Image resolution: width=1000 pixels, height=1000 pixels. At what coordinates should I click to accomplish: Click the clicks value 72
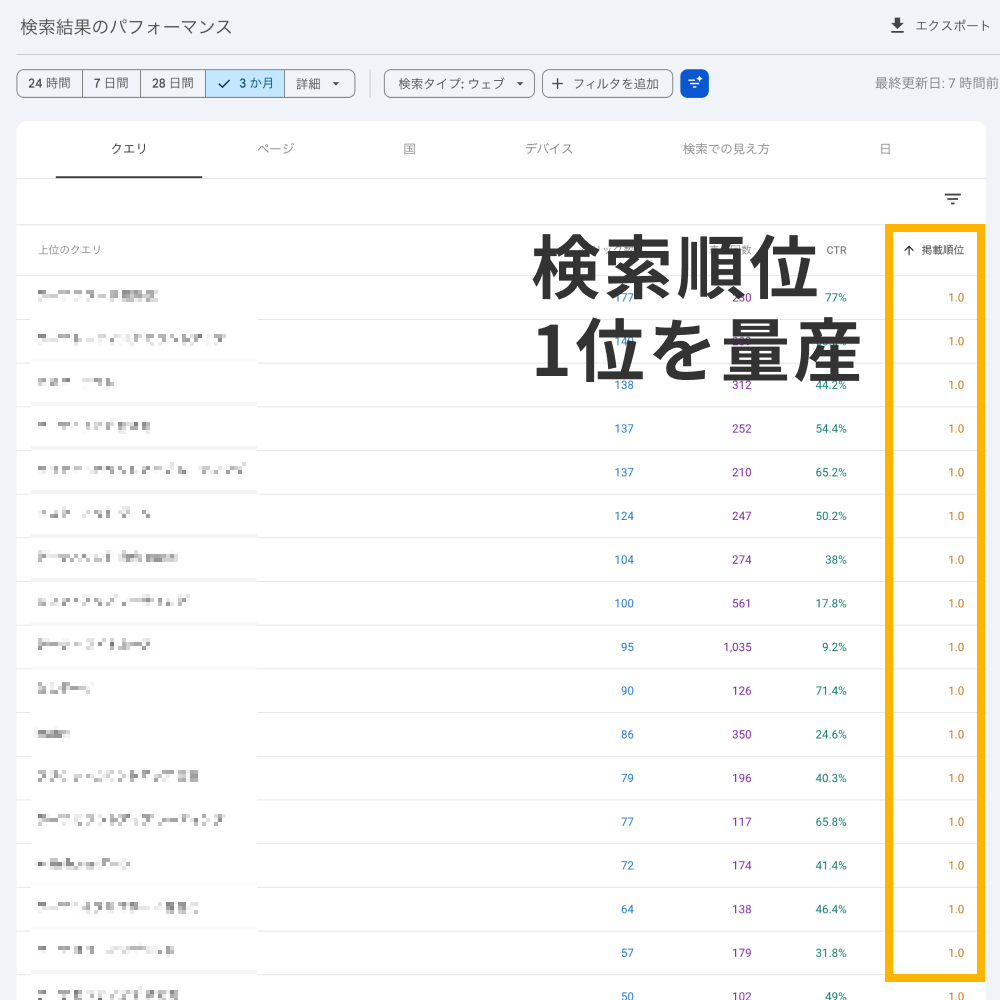pyautogui.click(x=627, y=865)
